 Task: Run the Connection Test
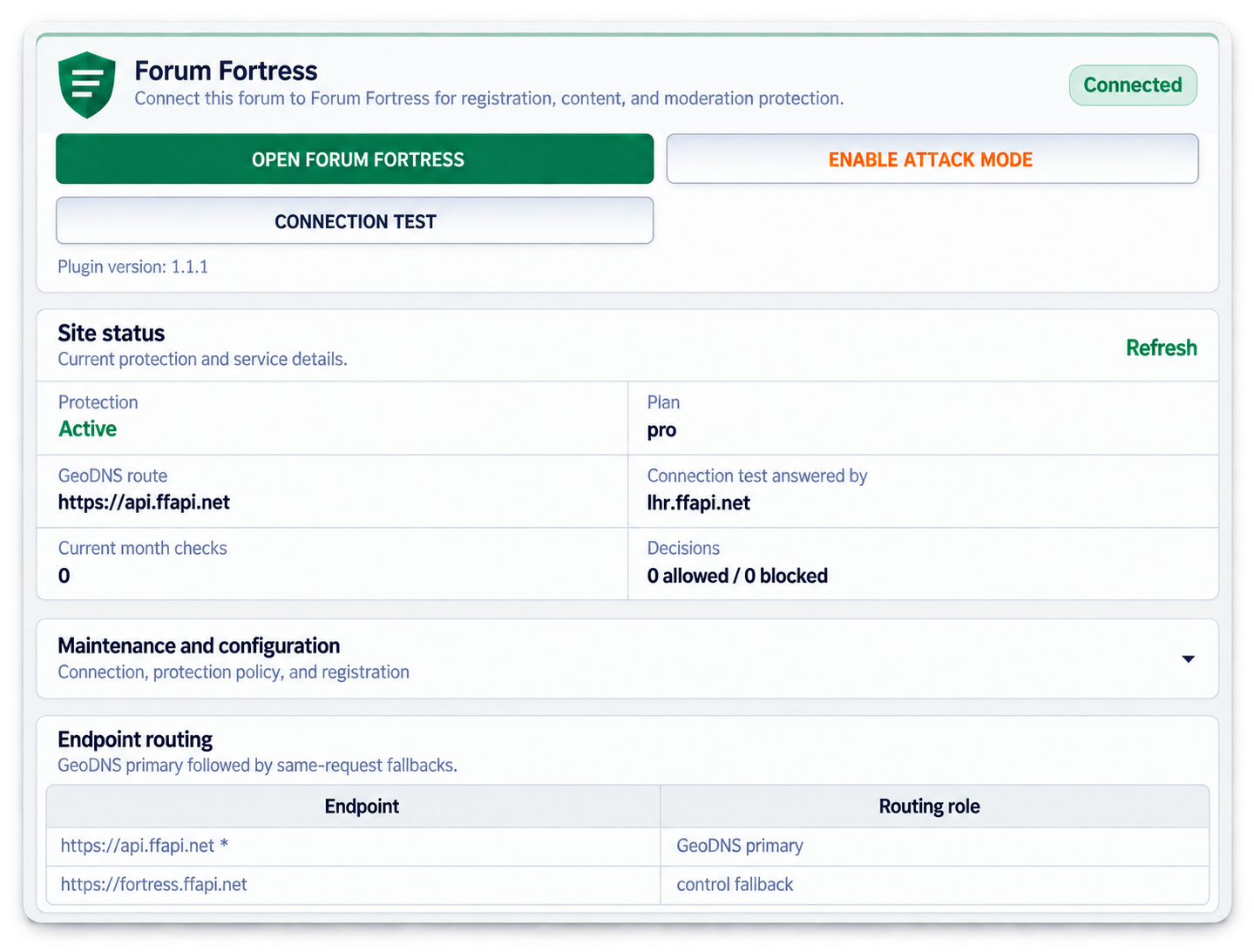[x=355, y=221]
